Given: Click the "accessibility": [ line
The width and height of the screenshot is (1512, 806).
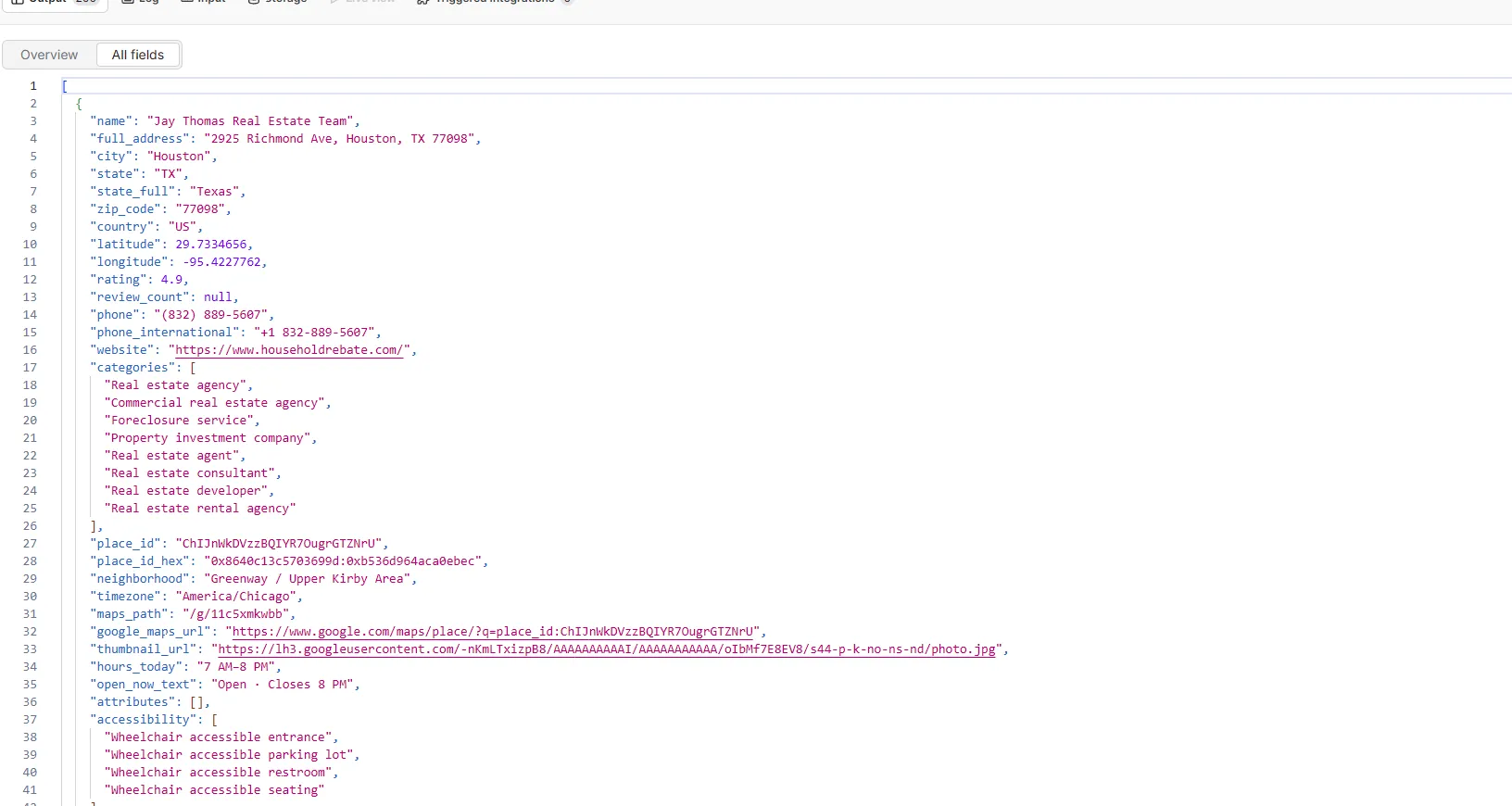Looking at the screenshot, I should pyautogui.click(x=154, y=720).
